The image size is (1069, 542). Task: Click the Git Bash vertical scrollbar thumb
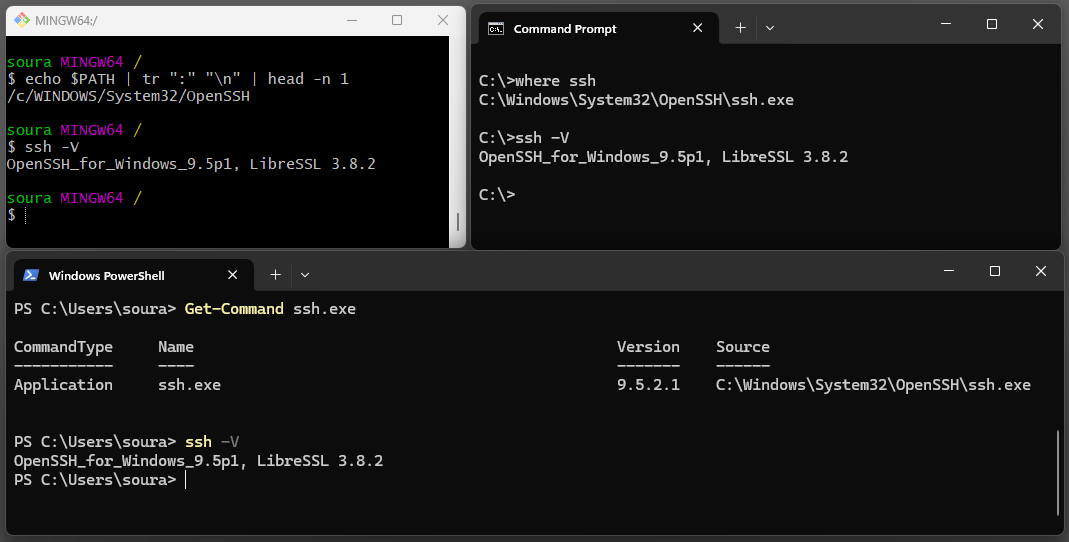[457, 222]
